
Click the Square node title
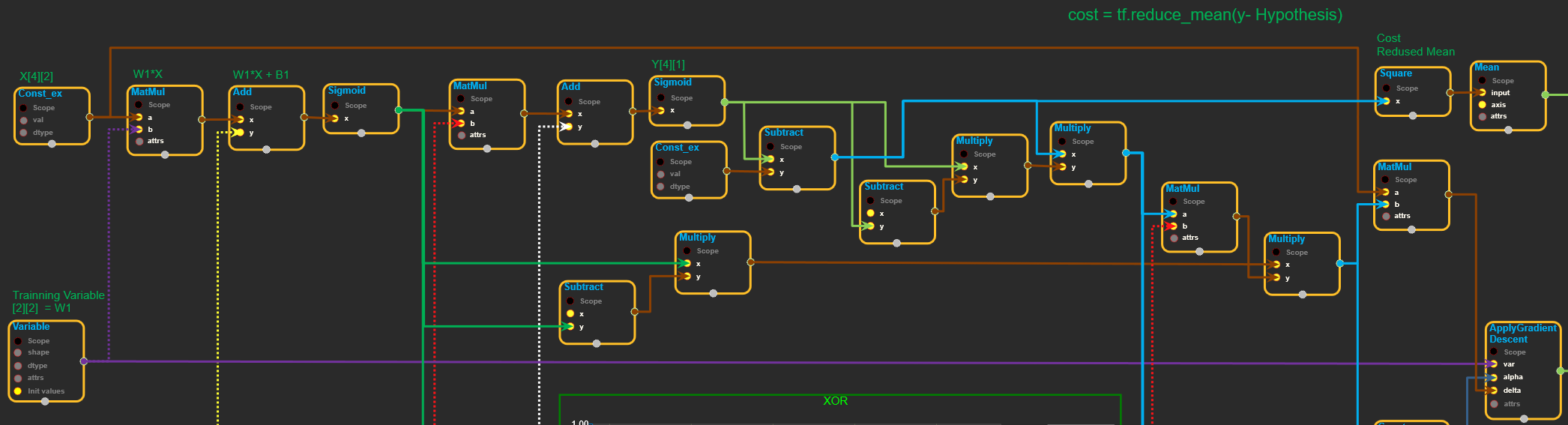1396,73
